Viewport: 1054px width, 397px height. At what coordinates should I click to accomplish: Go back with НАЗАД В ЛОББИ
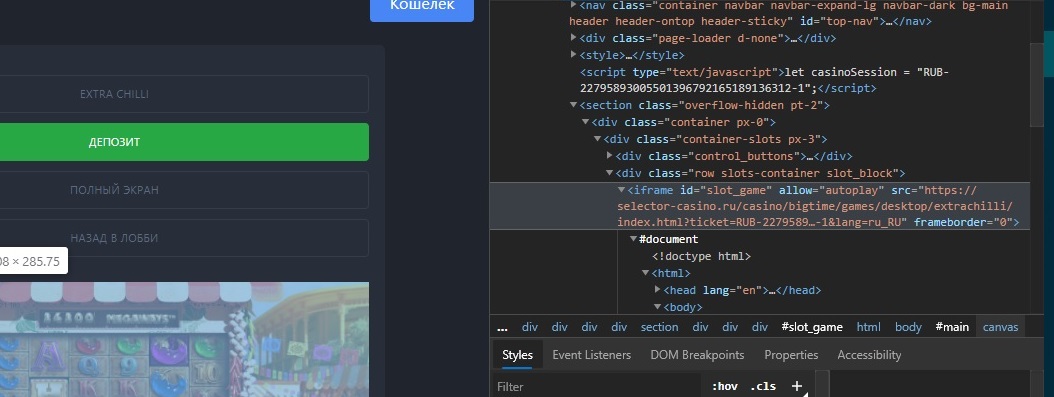tap(184, 238)
